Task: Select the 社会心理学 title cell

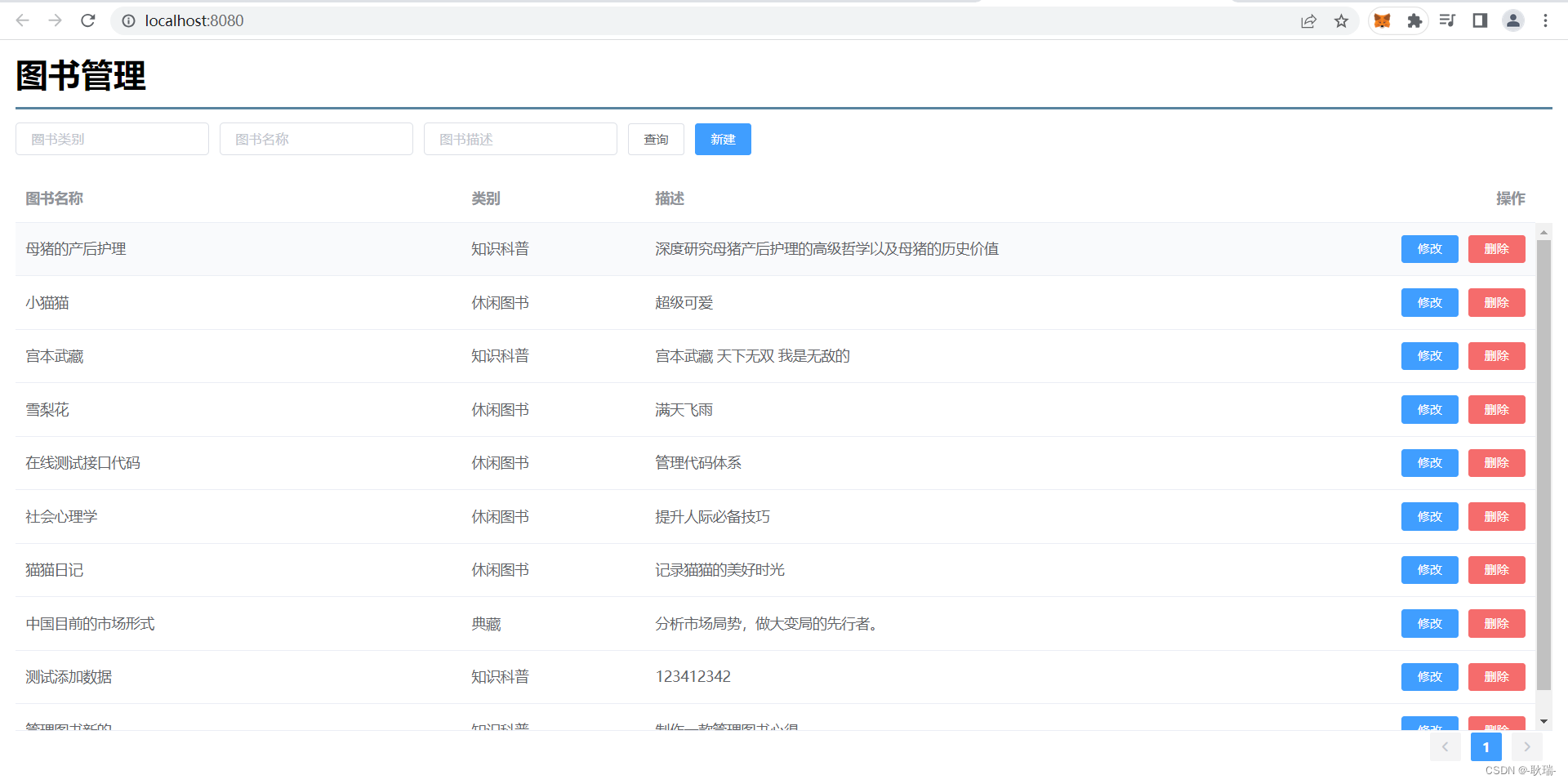Action: [x=61, y=517]
